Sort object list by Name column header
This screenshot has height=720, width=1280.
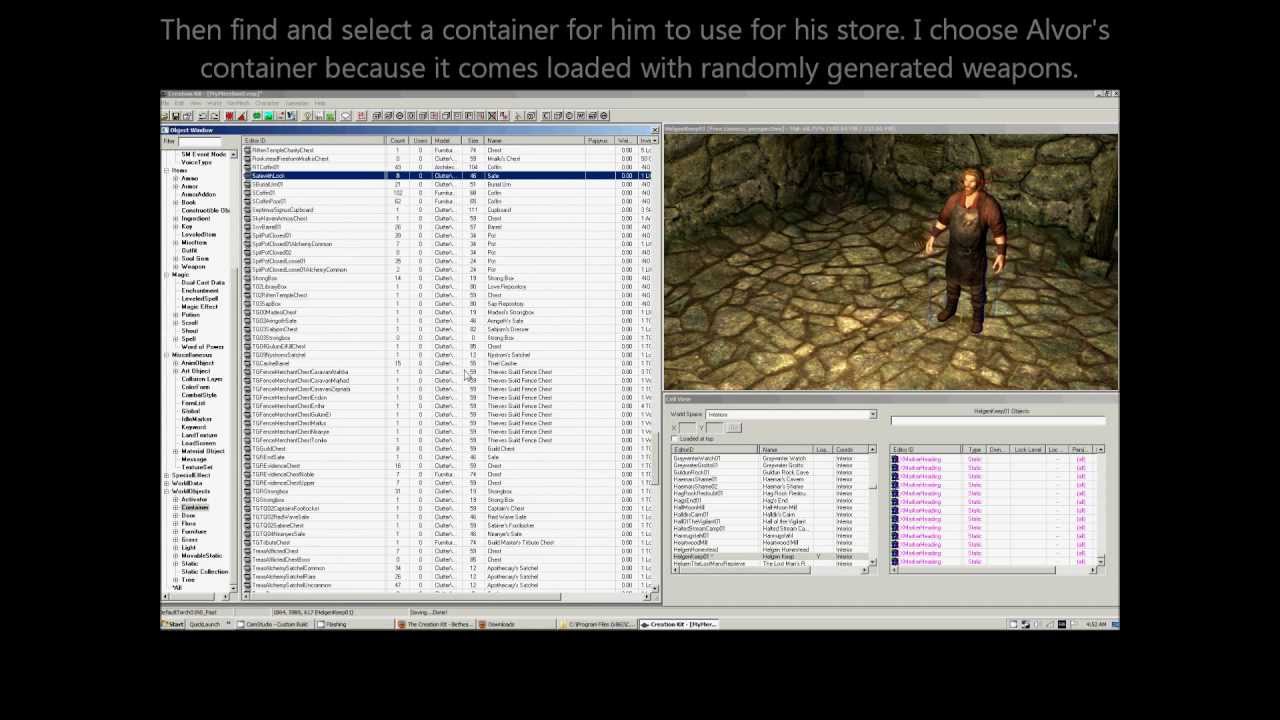coord(535,141)
